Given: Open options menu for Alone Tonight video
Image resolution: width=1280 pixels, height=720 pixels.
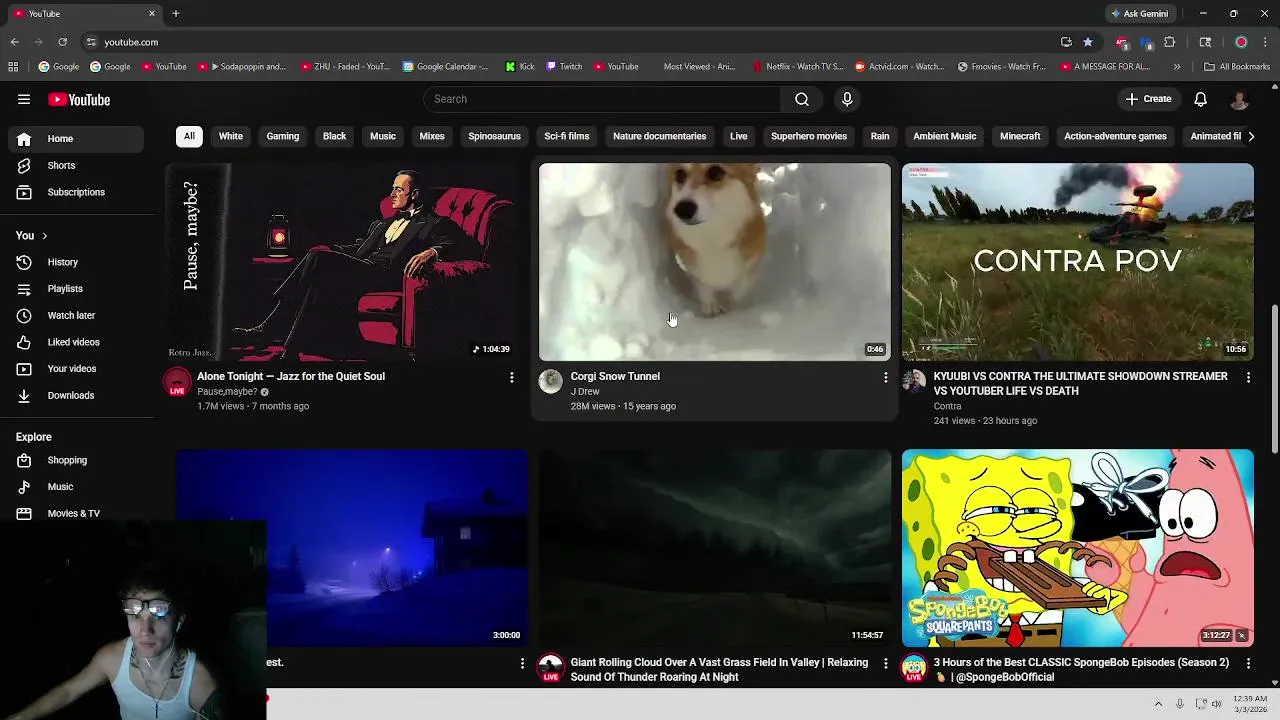Looking at the screenshot, I should coord(512,377).
